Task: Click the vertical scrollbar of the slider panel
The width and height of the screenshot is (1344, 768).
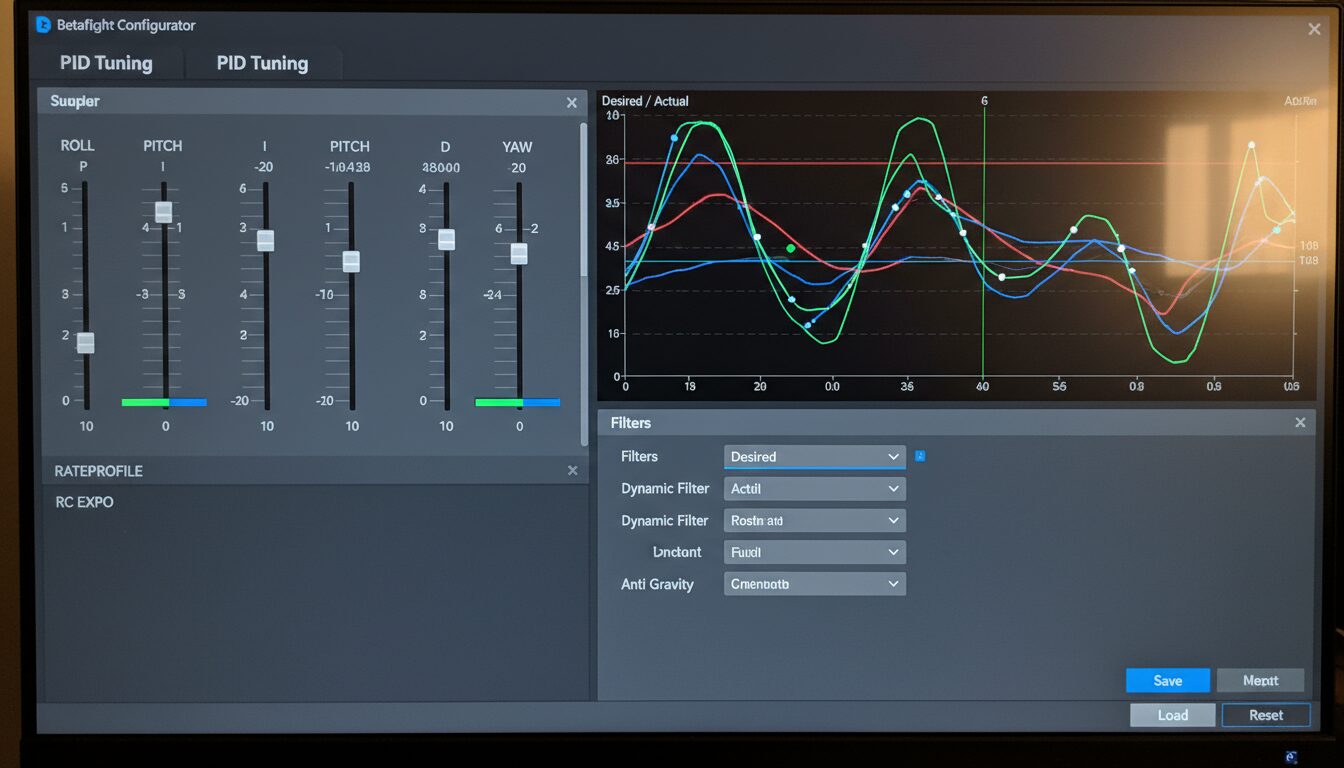Action: click(584, 200)
